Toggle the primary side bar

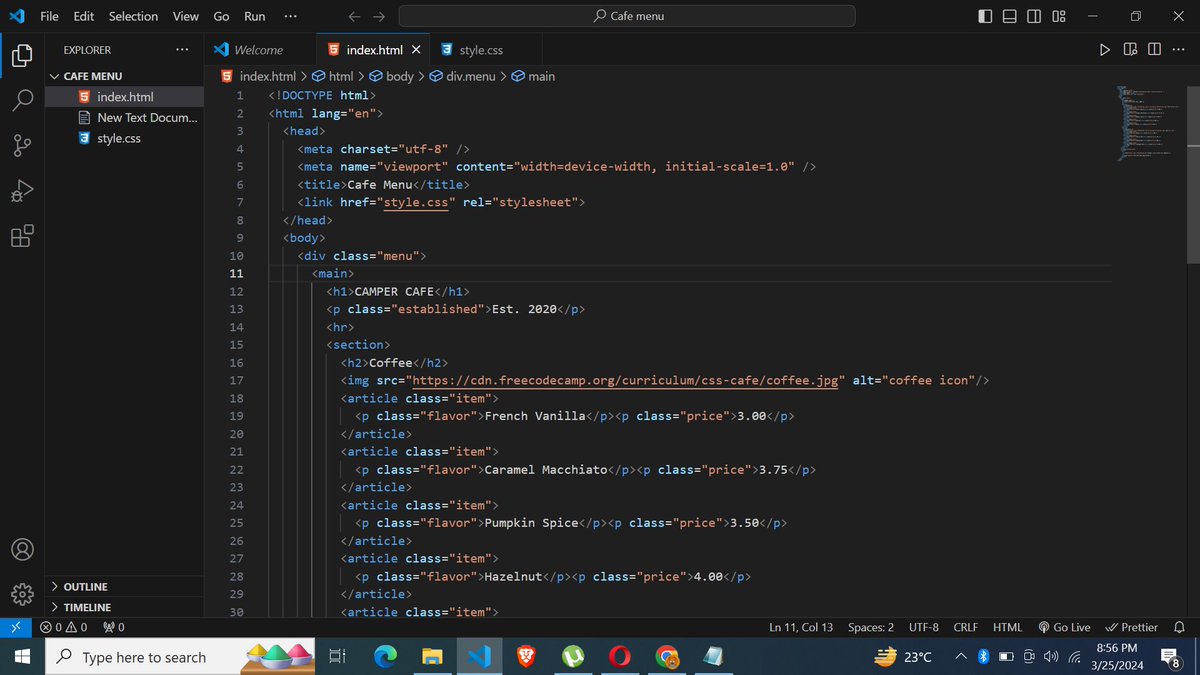click(x=986, y=16)
